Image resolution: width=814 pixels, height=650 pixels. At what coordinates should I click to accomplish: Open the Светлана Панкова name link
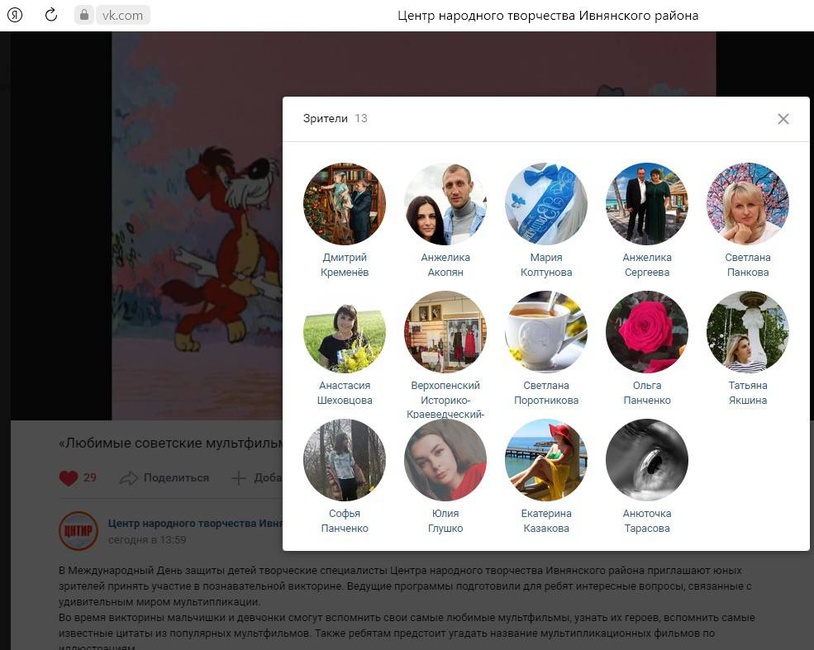[x=748, y=265]
